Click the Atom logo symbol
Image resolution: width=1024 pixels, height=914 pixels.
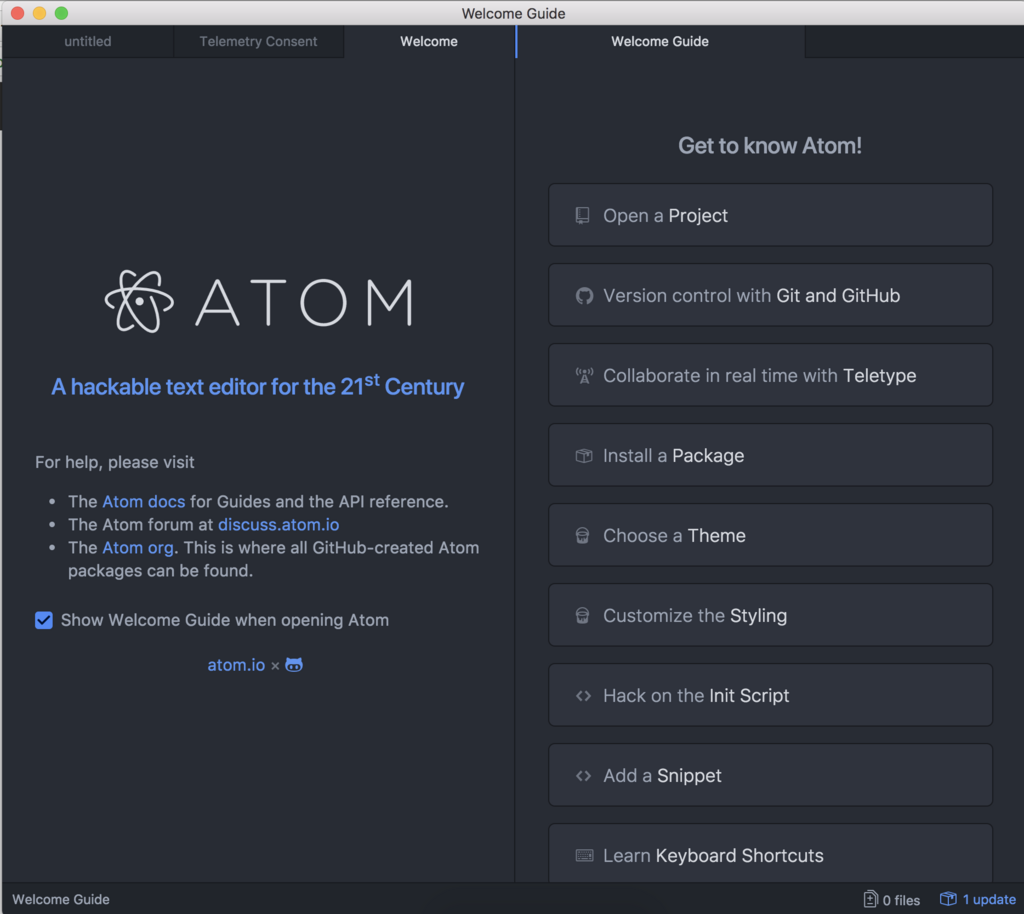click(139, 302)
